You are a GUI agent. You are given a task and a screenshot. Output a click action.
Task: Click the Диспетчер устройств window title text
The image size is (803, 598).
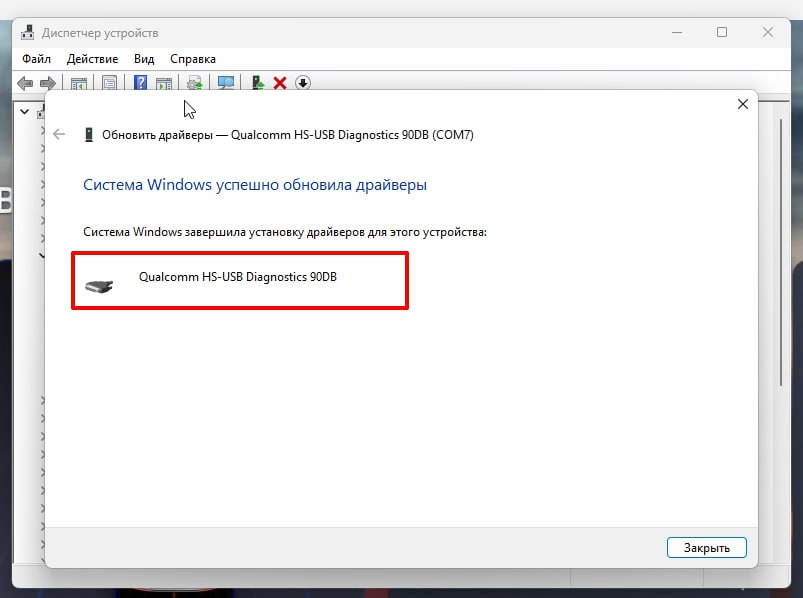click(x=100, y=33)
